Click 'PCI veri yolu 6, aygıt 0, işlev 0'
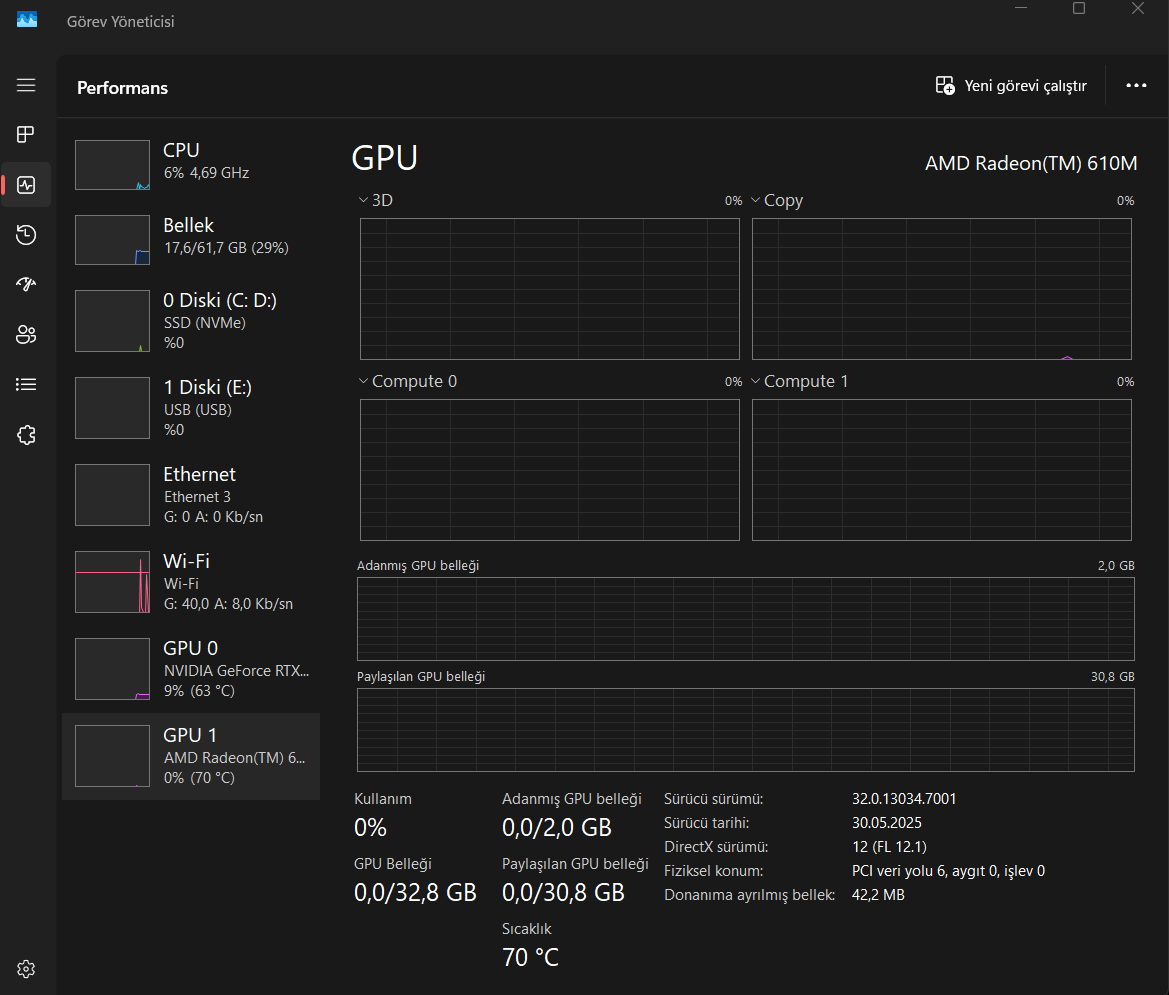 tap(948, 871)
